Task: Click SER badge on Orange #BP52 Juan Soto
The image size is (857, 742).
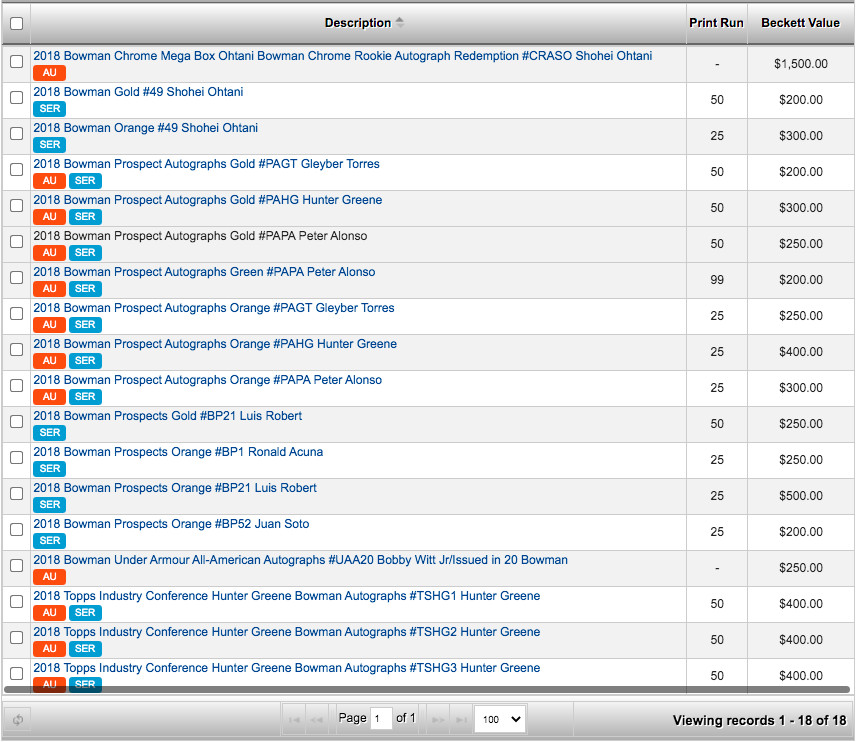Action: [x=49, y=541]
